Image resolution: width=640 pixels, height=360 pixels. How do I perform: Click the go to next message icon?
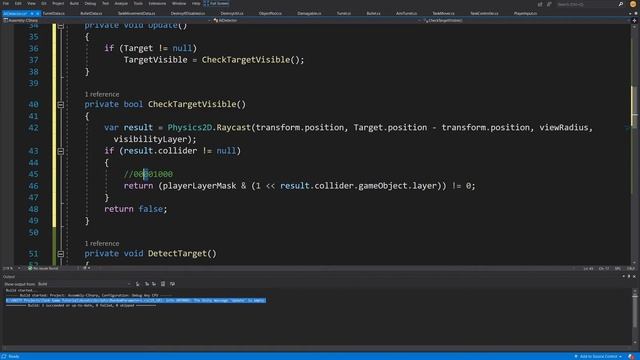(154, 284)
